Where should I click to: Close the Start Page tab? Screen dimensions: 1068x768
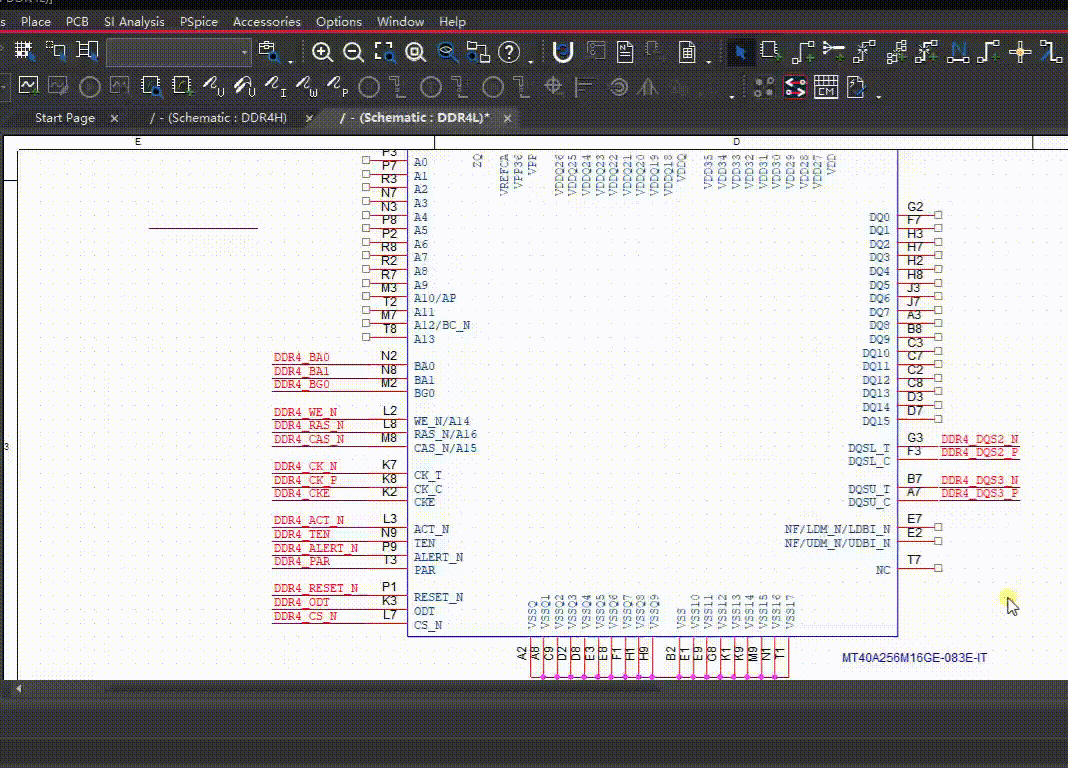(114, 118)
